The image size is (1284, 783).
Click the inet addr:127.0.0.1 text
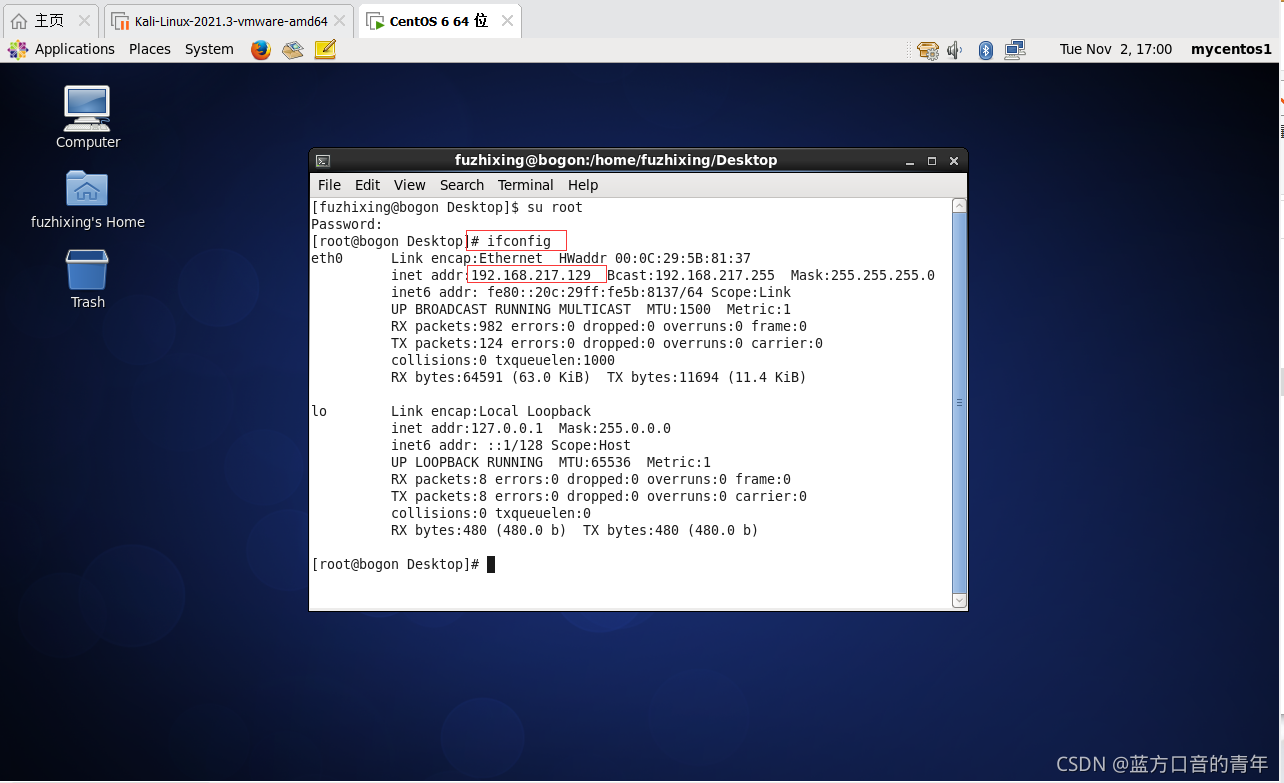pos(467,428)
